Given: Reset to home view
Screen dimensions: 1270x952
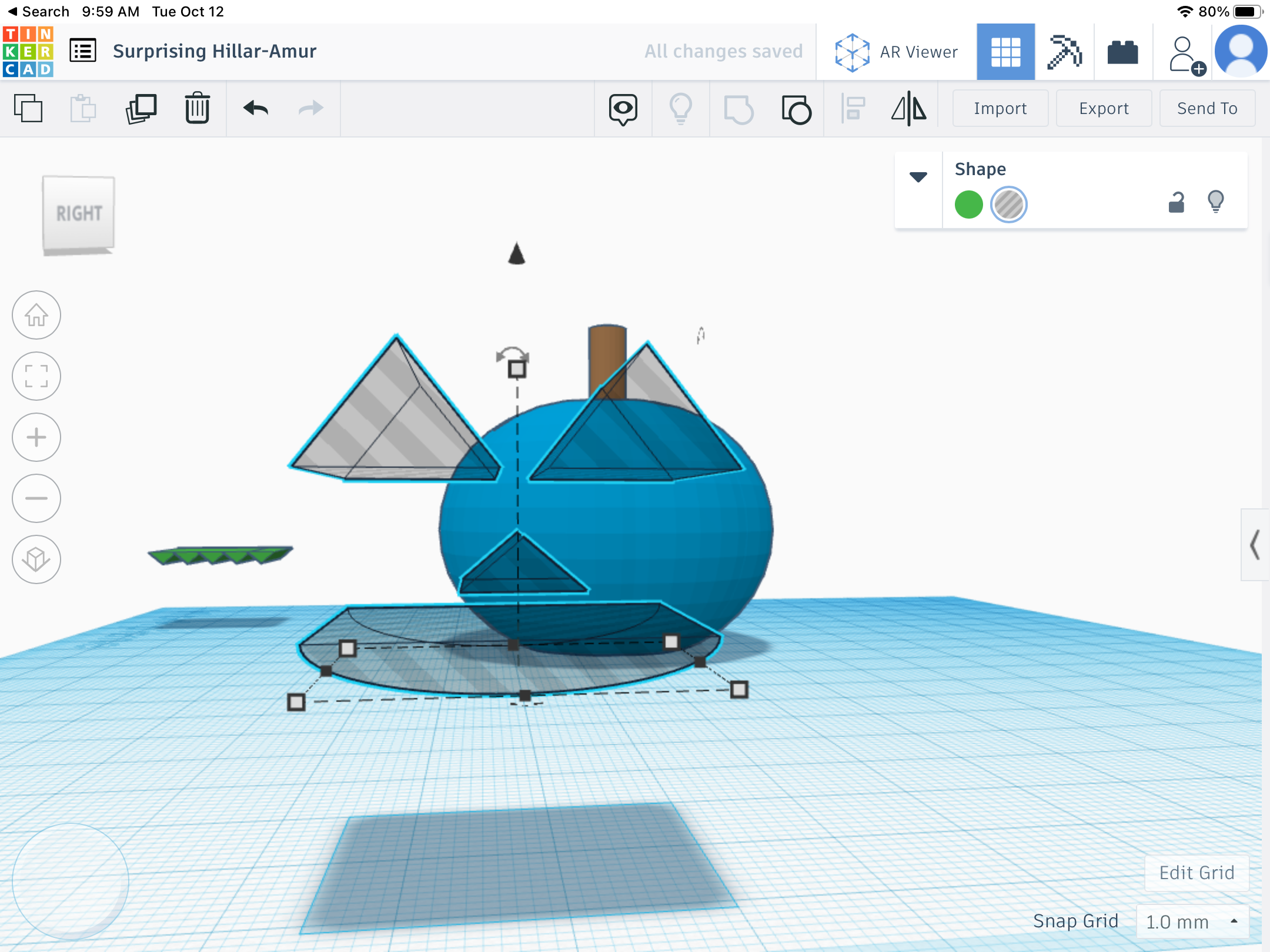Looking at the screenshot, I should click(36, 315).
